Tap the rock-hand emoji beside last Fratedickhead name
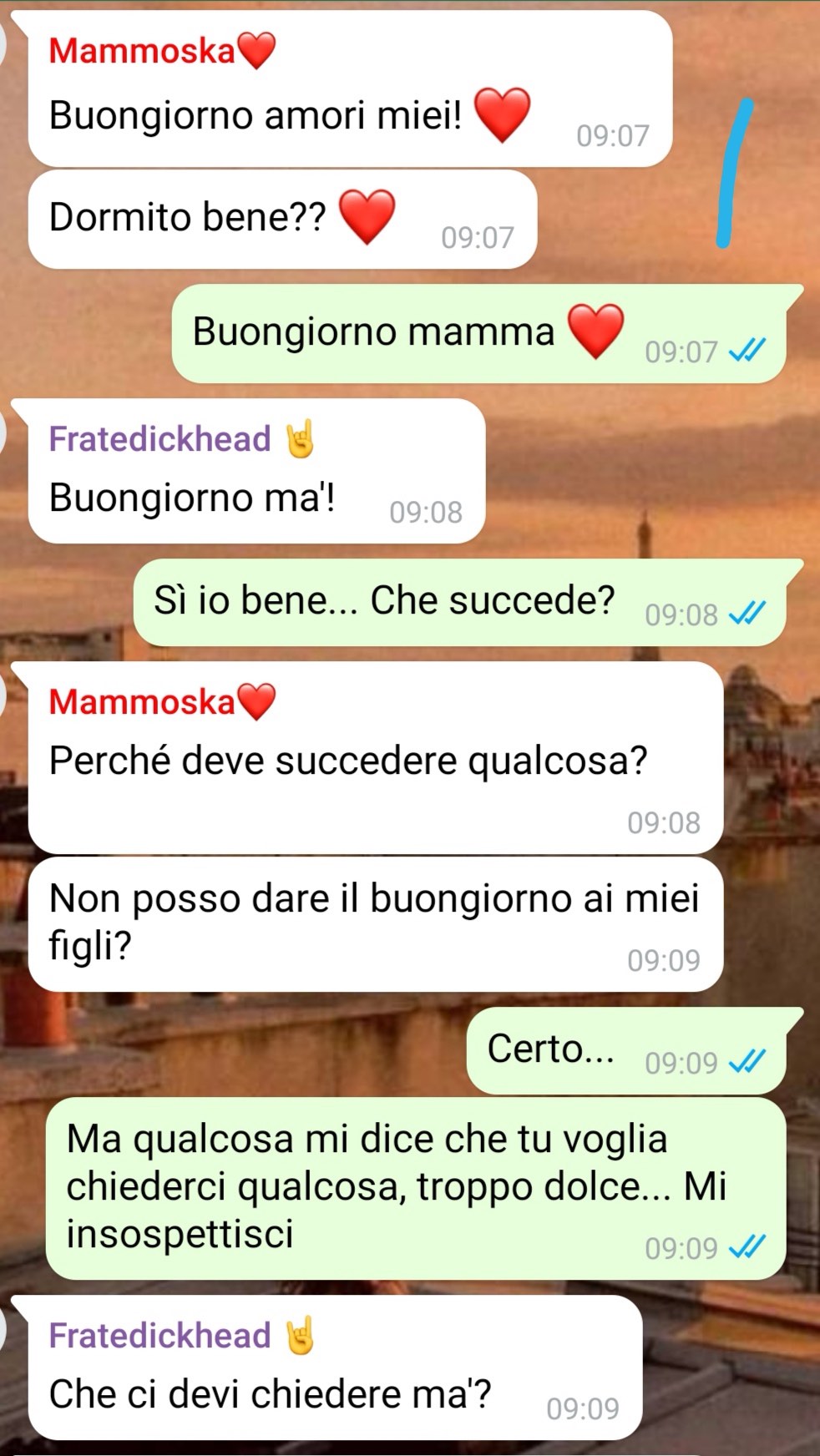 click(300, 1336)
